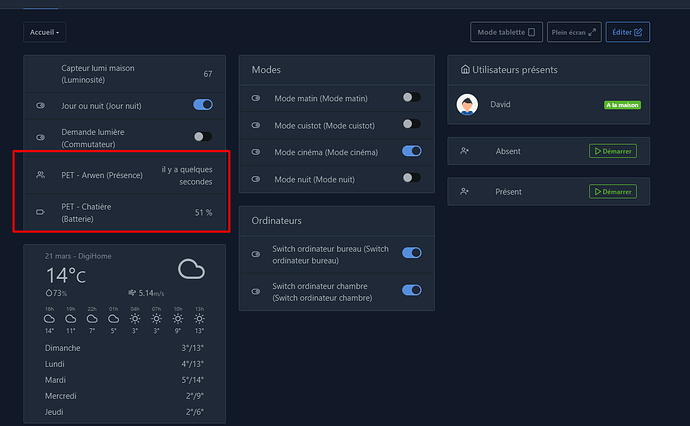Click the Éditer button

[627, 32]
